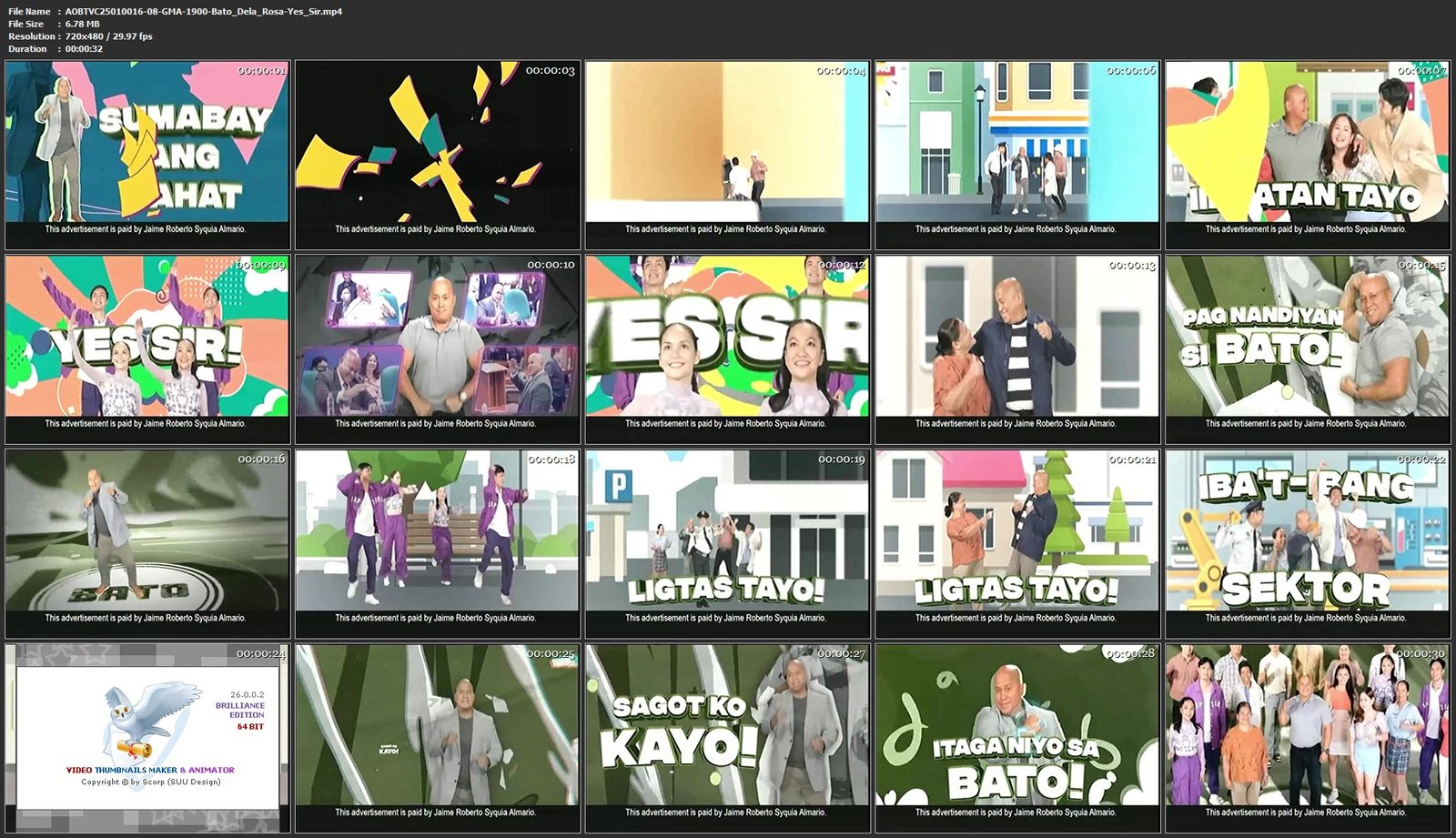The image size is (1456, 838).
Task: Click the BRILLIANCE EDITION label
Action: (x=240, y=710)
